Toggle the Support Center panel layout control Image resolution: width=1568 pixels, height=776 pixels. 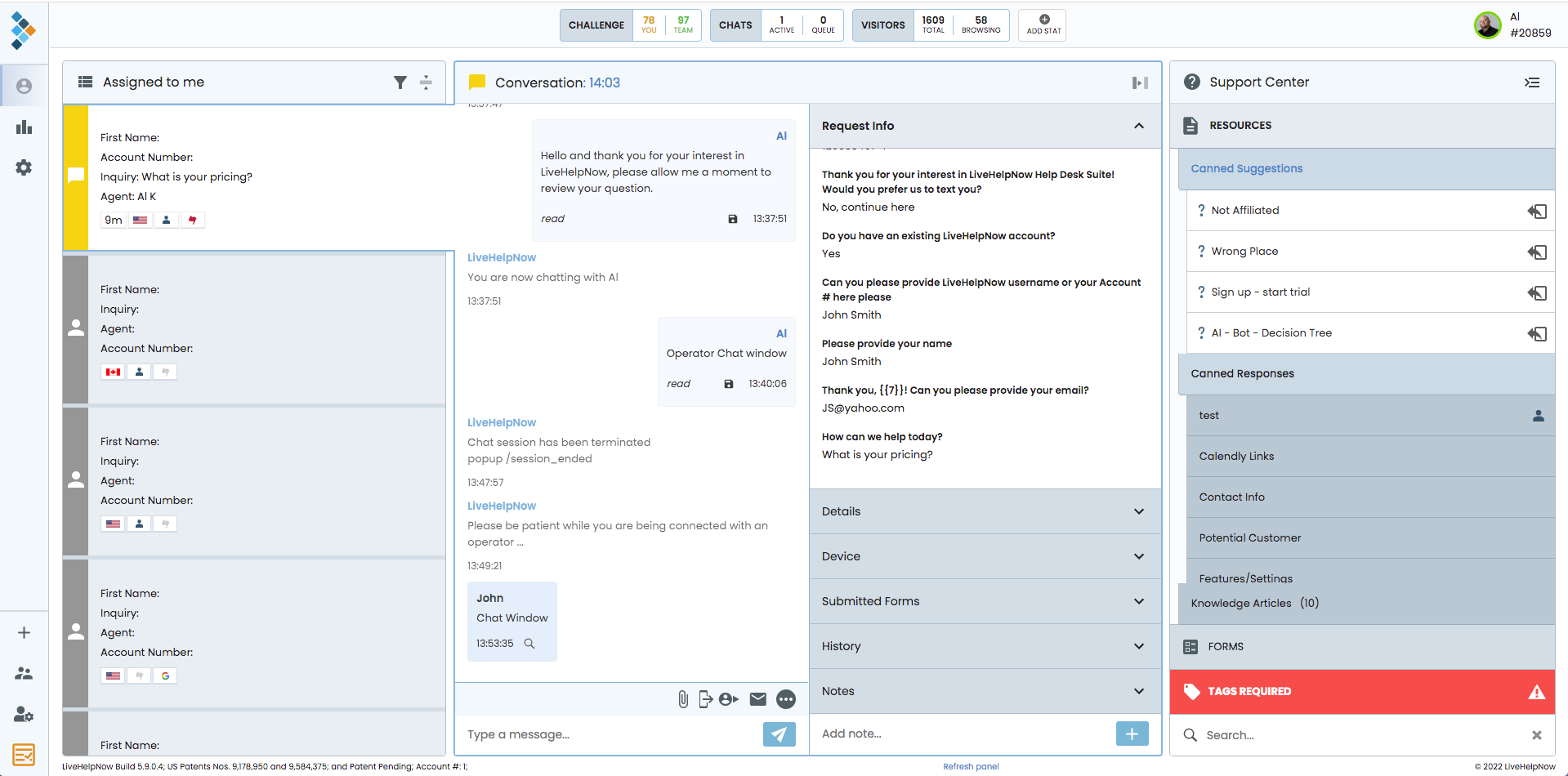pos(1532,83)
